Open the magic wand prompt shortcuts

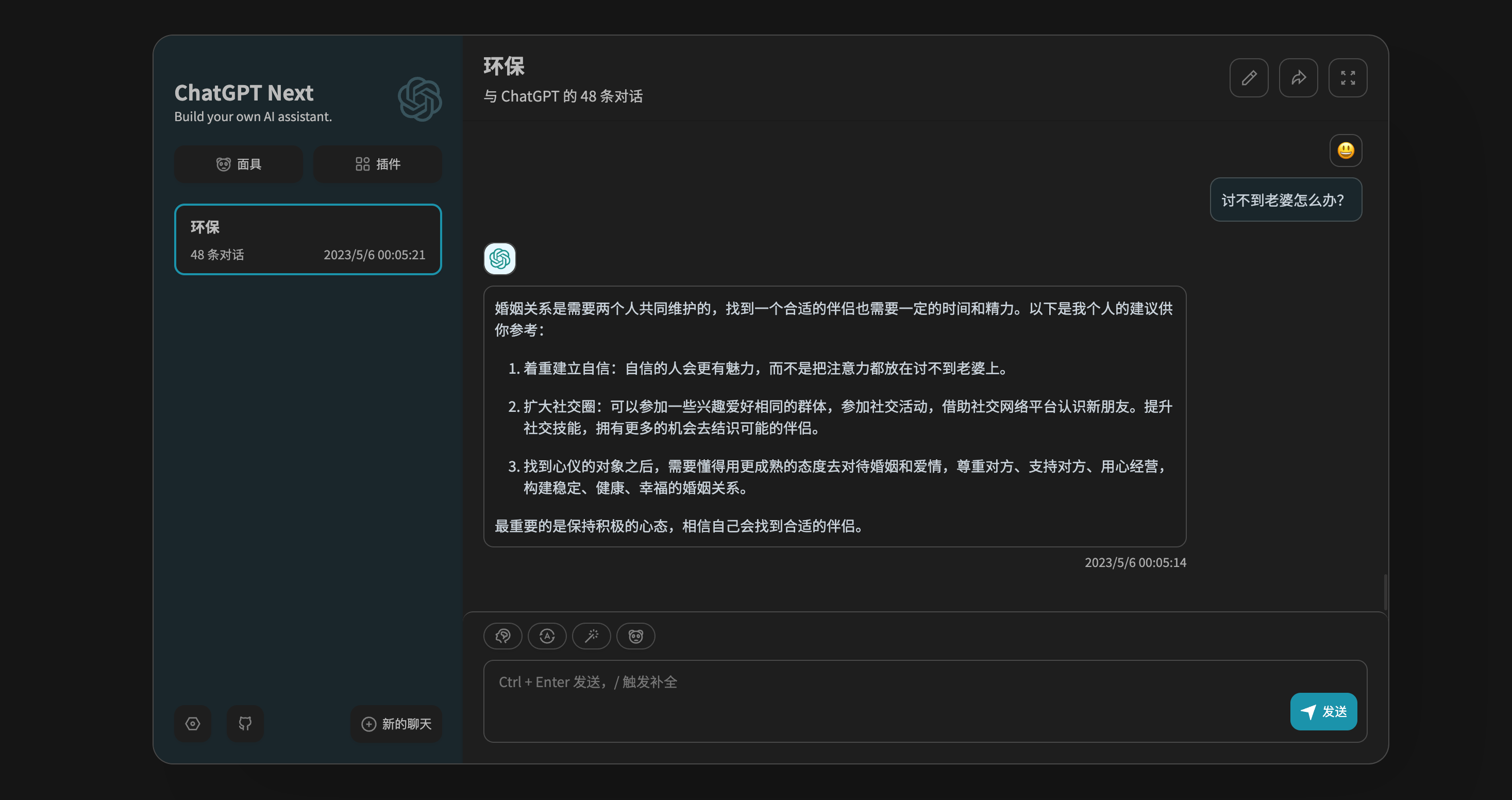pos(591,636)
